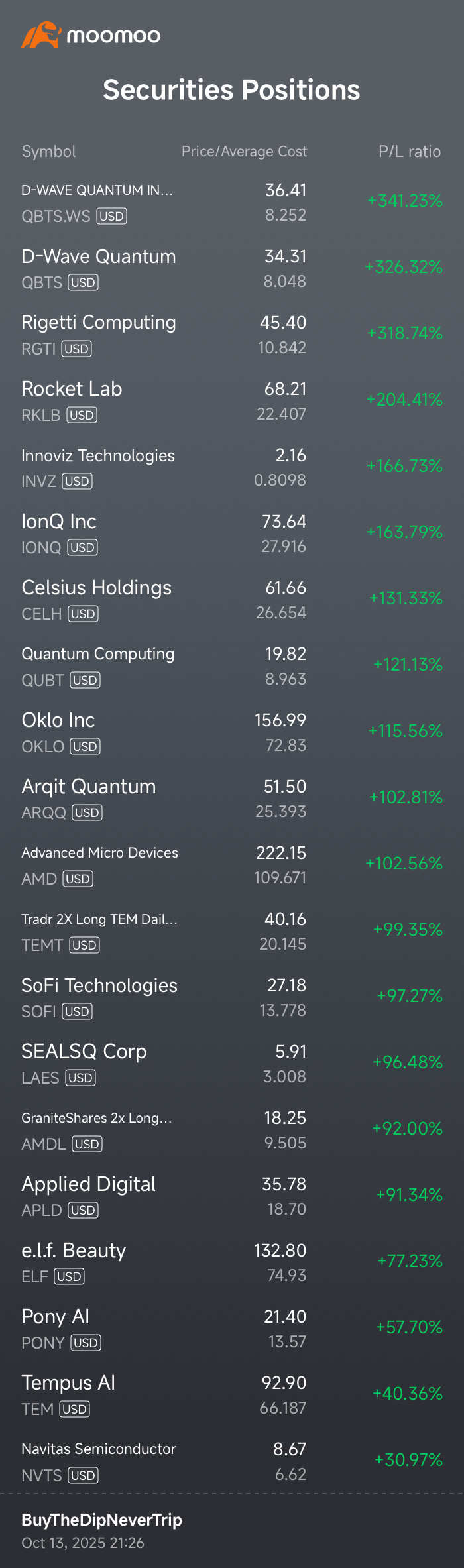Click the USD badge beside AMD ticker
464x1568 pixels.
click(x=78, y=879)
